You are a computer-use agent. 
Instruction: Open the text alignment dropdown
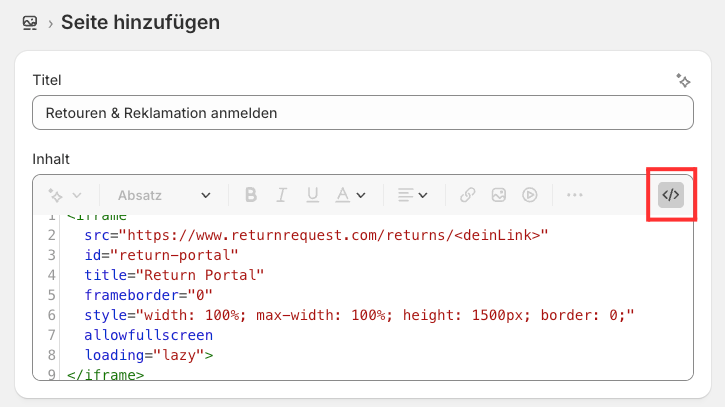point(411,195)
